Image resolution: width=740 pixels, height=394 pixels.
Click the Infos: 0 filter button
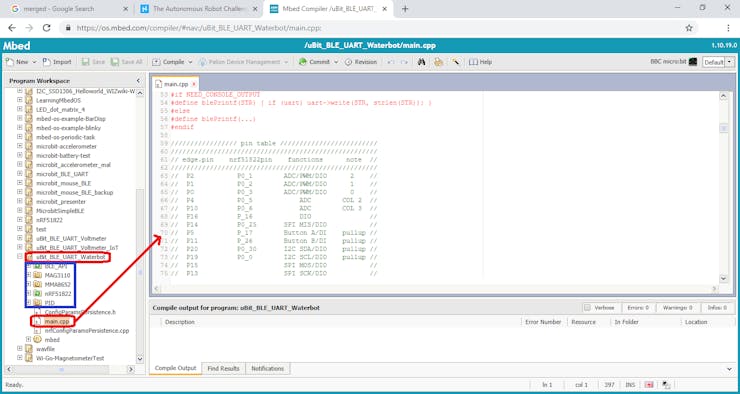click(717, 308)
